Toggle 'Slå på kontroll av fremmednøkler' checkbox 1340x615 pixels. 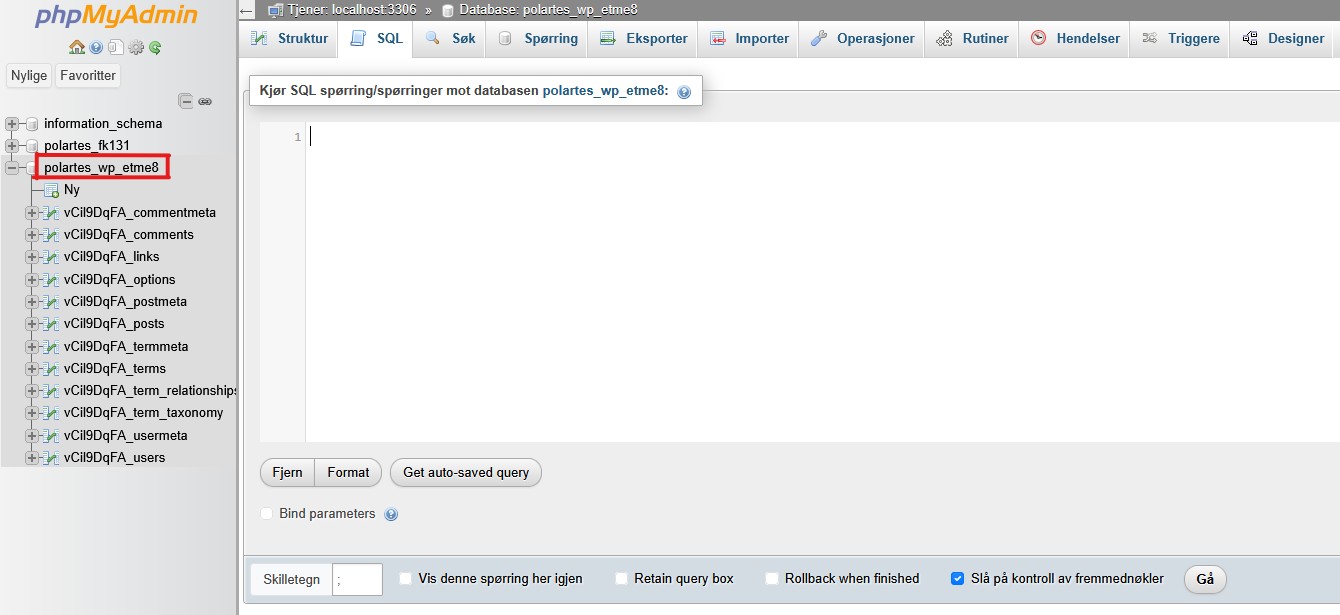957,578
